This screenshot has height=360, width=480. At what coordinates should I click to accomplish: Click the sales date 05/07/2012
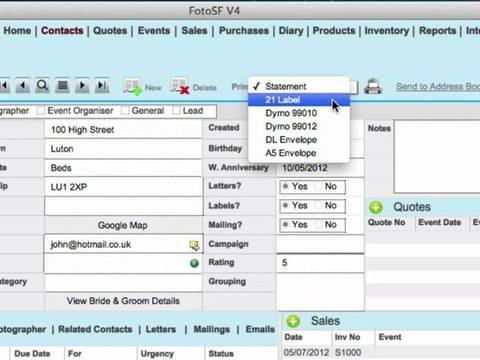pos(306,353)
